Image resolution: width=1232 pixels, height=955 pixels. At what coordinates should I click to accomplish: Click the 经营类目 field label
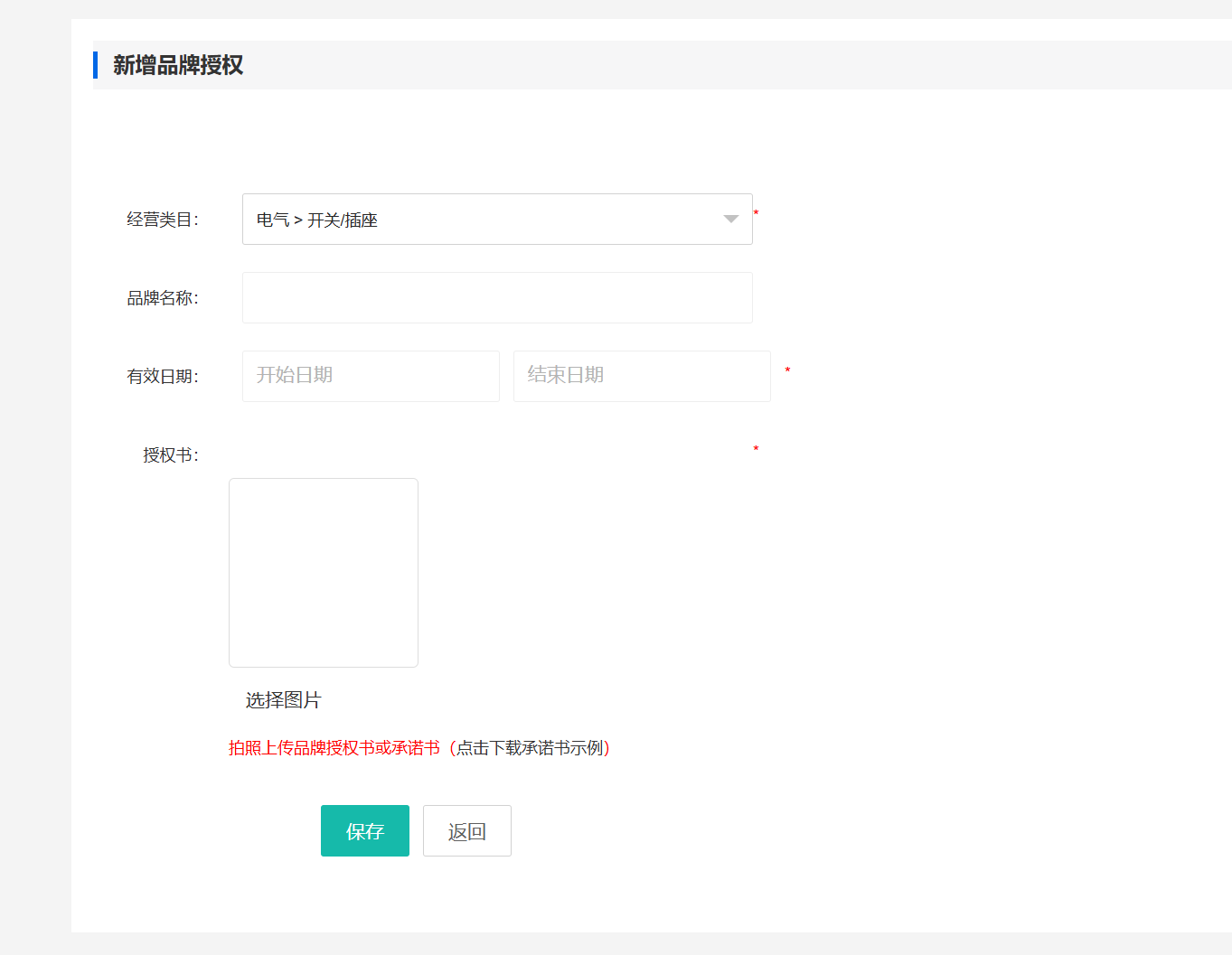[163, 220]
